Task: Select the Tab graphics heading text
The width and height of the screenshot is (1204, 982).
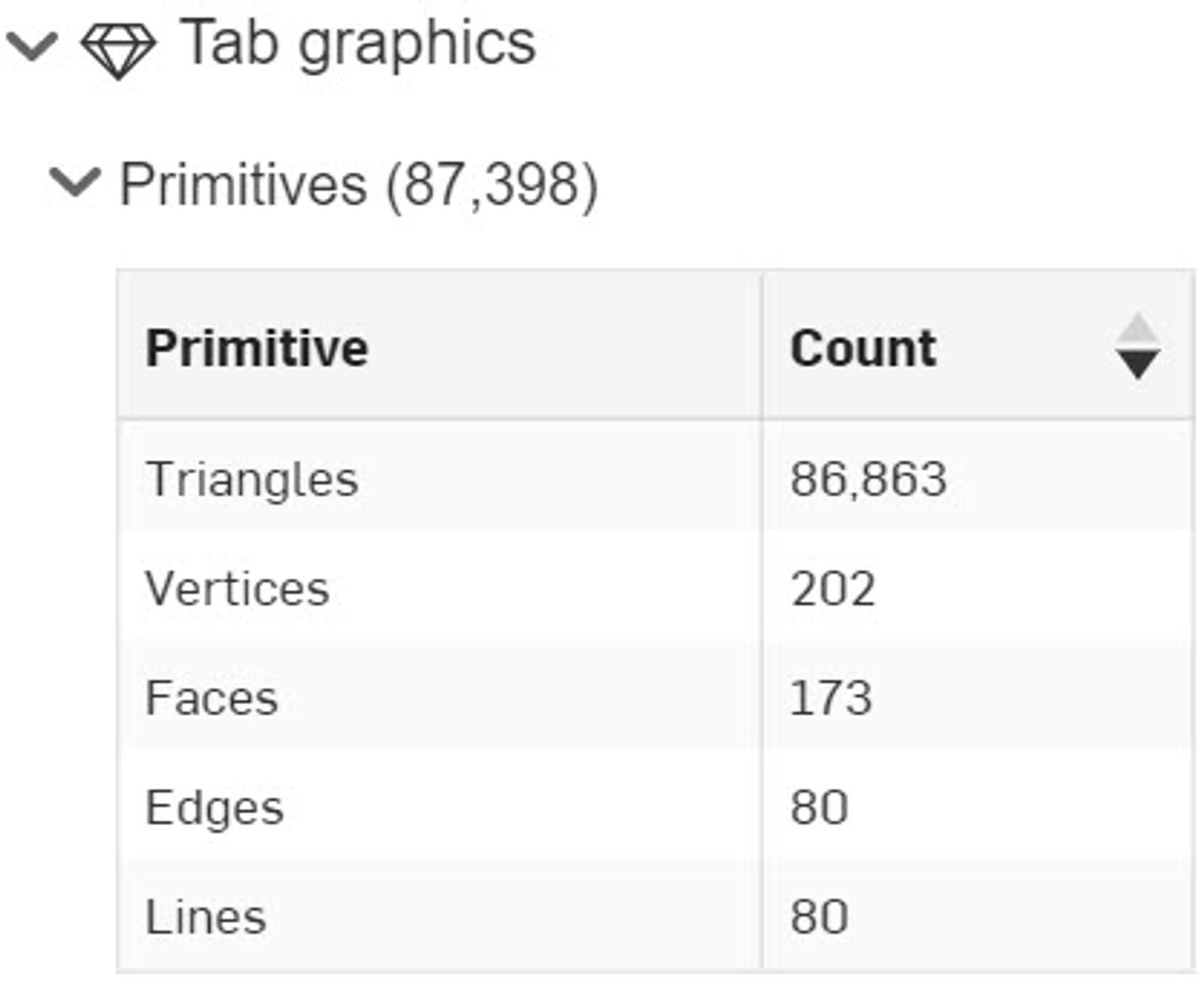Action: [357, 44]
